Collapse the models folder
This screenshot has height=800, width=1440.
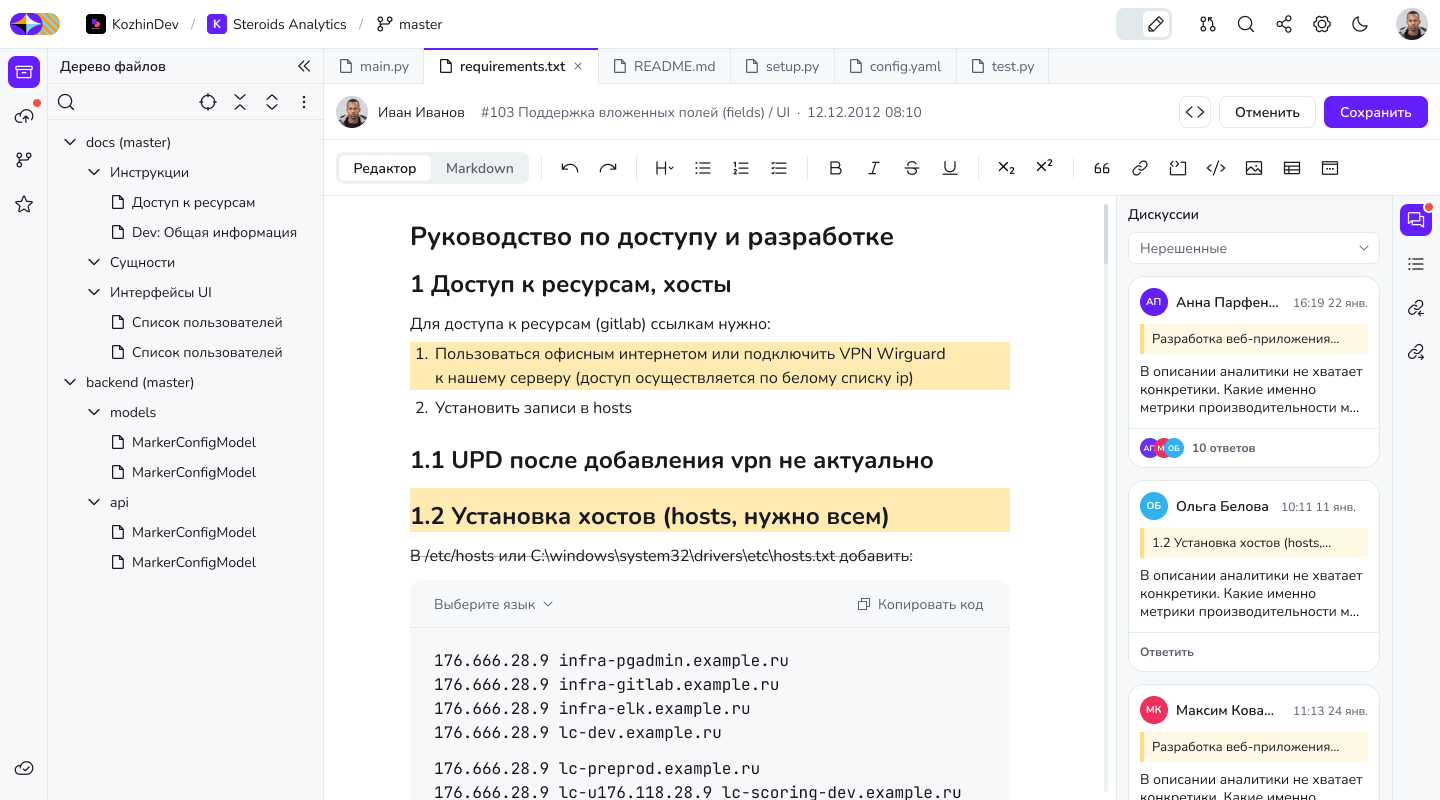94,412
